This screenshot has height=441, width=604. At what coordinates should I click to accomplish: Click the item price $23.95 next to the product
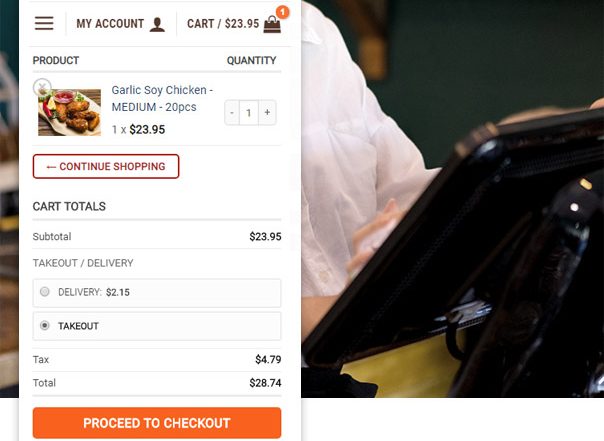tap(147, 129)
